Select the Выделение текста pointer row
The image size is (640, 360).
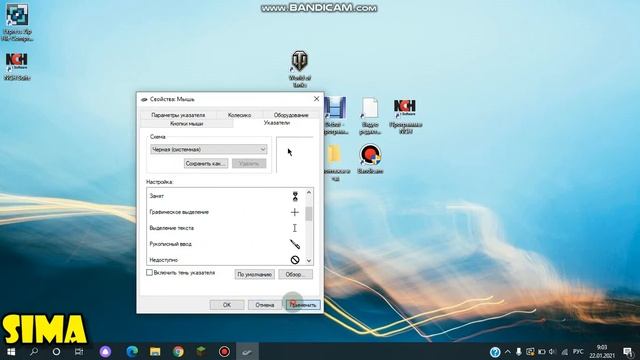tap(225, 228)
